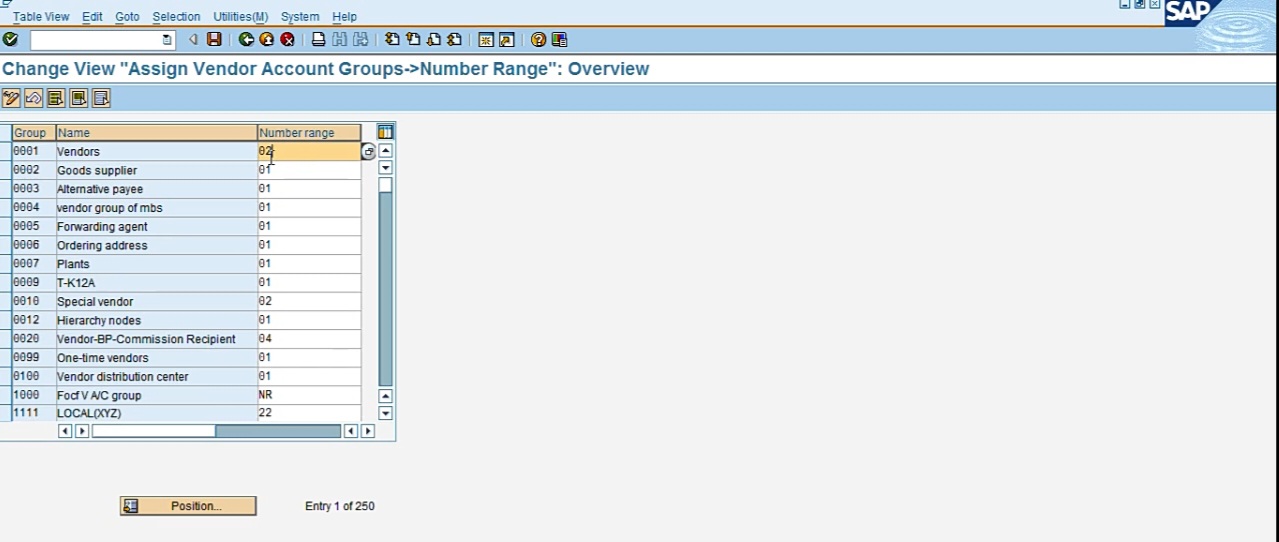Select row marker for group 0003
This screenshot has height=542, width=1279.
tap(5, 189)
